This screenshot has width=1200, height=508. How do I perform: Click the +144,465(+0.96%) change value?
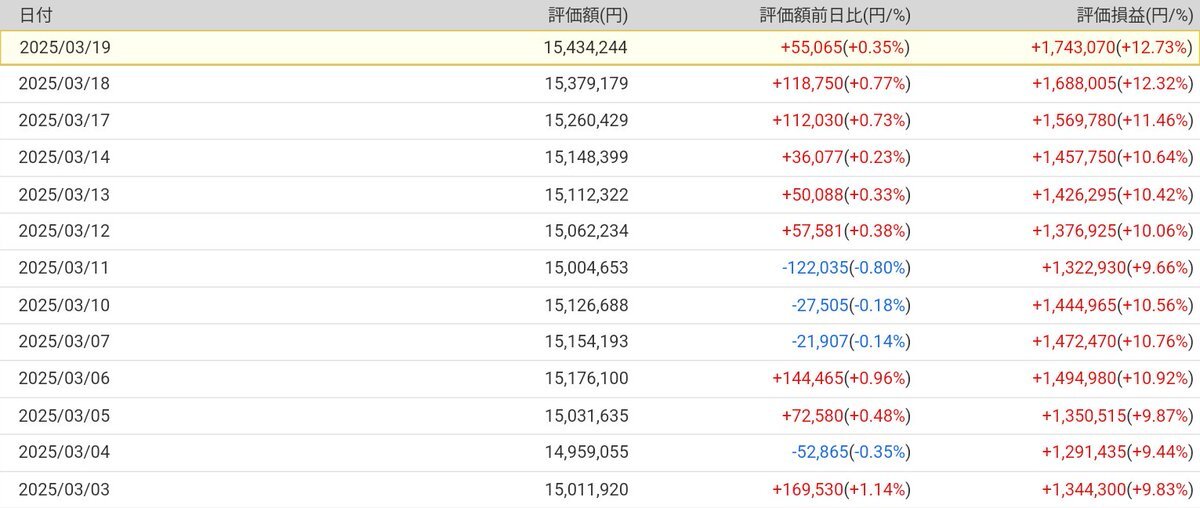[840, 378]
